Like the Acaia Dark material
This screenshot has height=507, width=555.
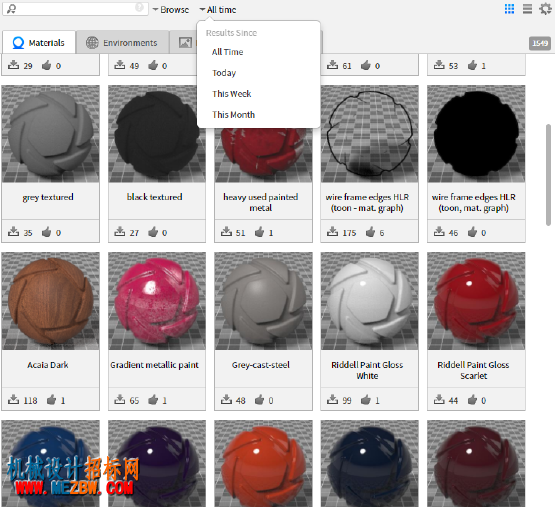52,400
